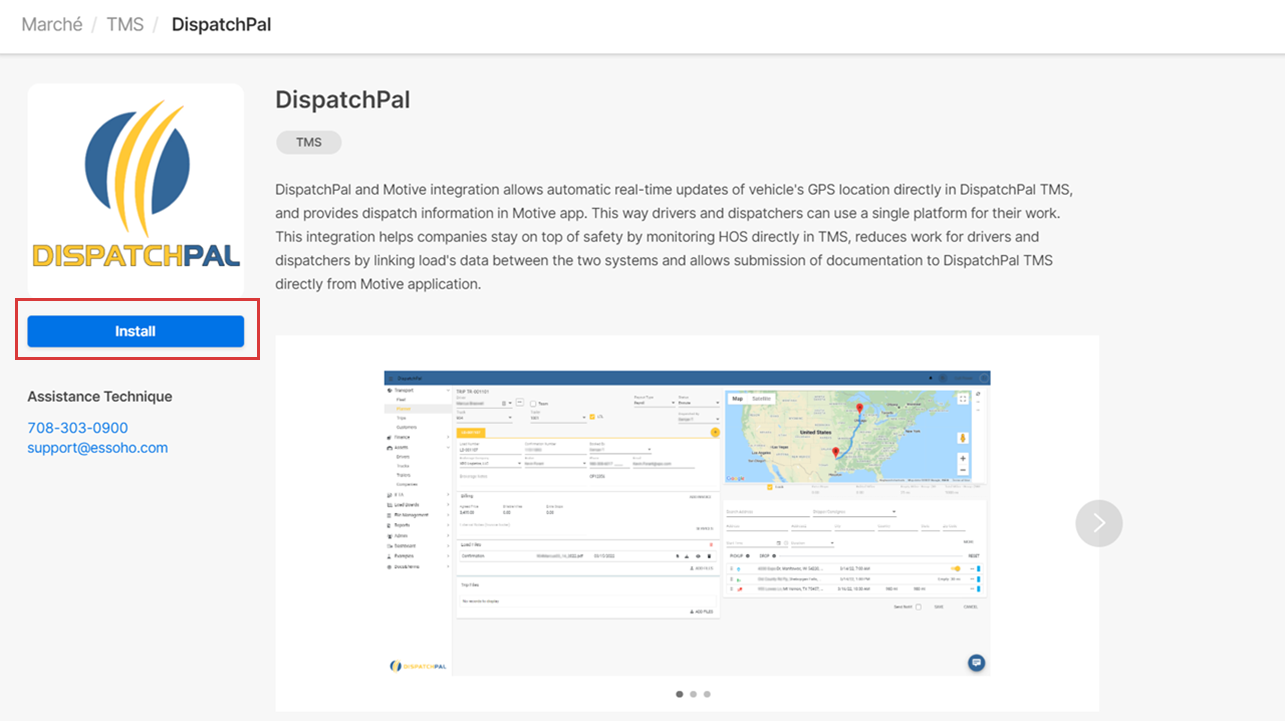Click the red Chicago map pin marker
This screenshot has width=1285, height=721.
[858, 409]
